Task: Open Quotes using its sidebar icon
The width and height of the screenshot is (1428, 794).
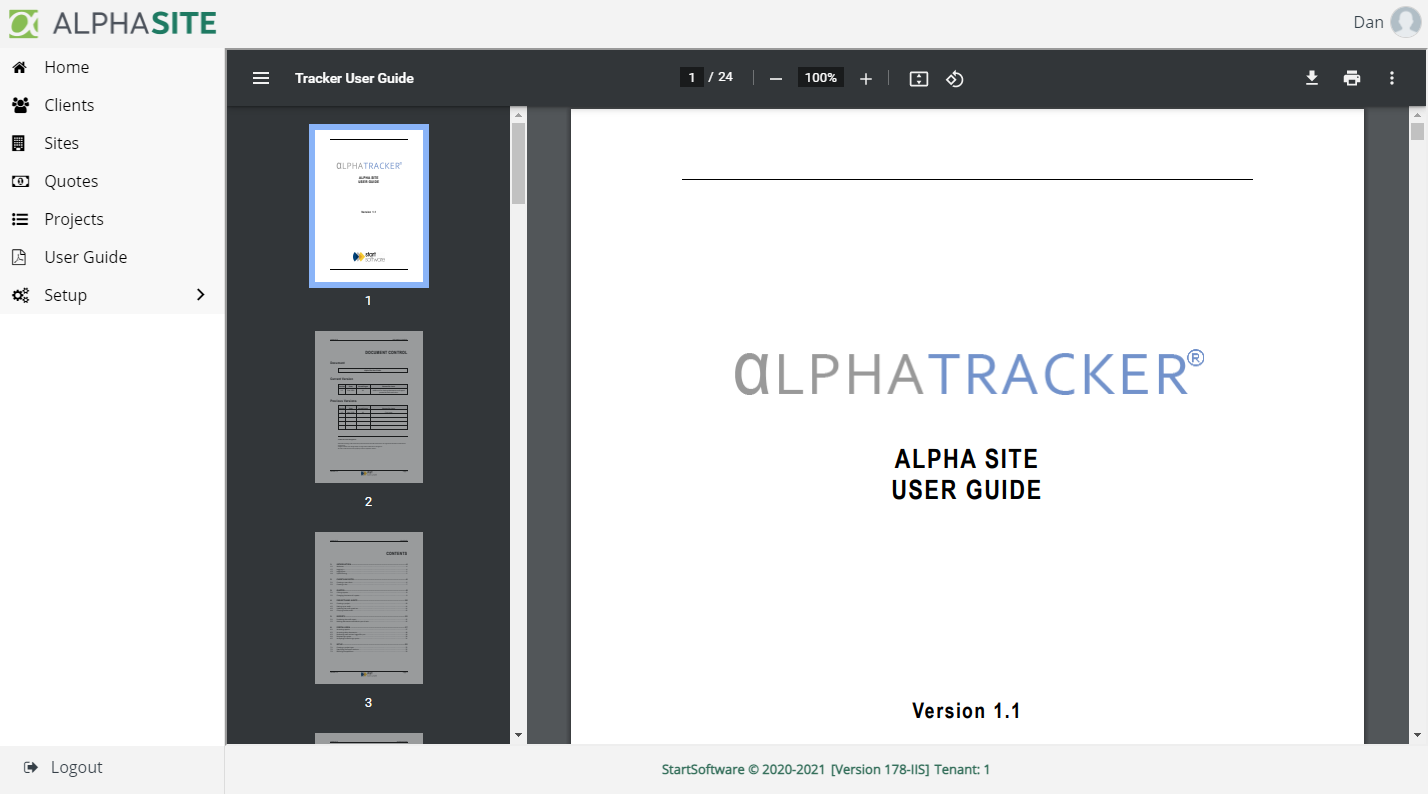Action: pos(20,180)
